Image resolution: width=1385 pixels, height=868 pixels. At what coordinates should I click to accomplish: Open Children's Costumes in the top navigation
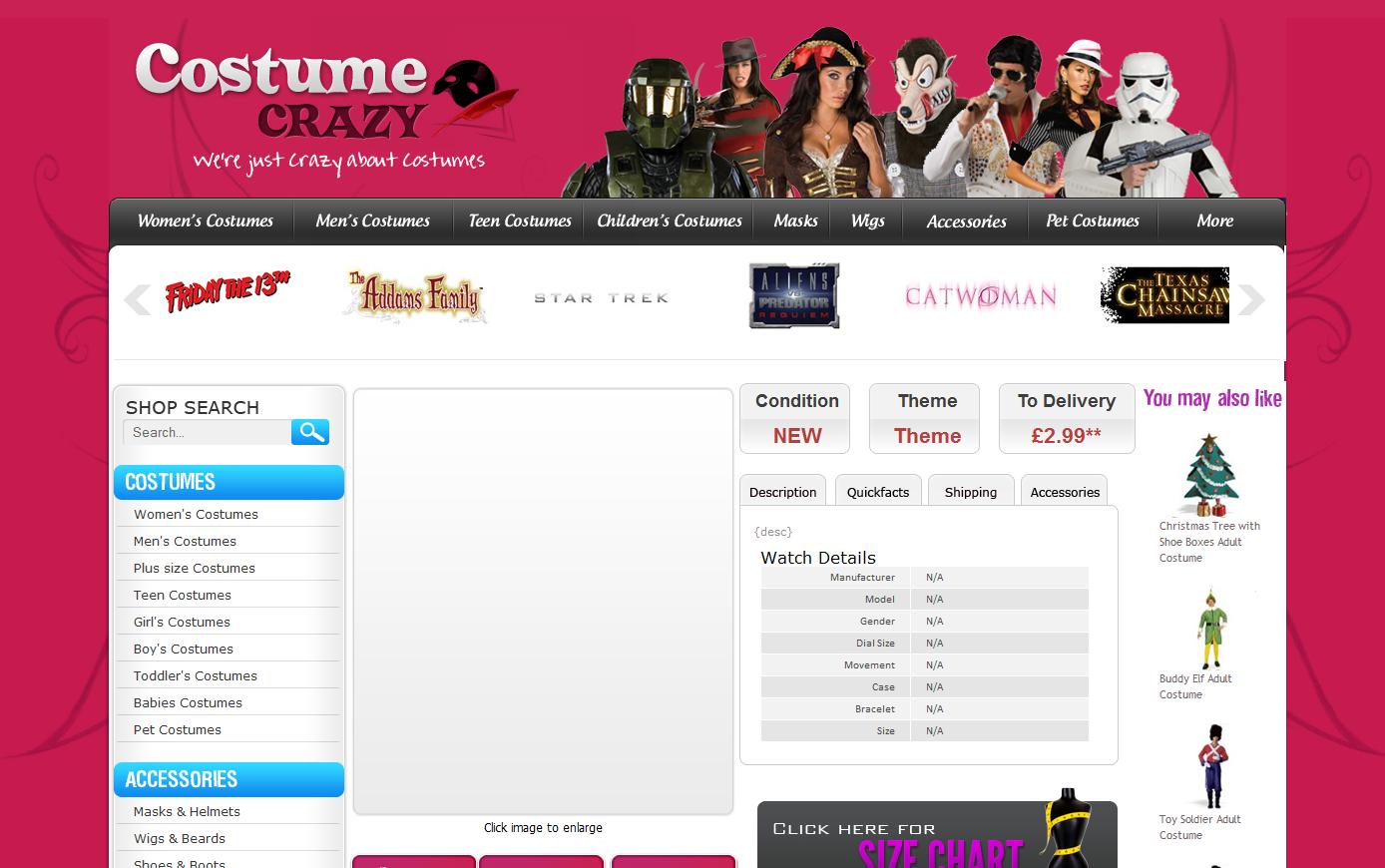670,220
